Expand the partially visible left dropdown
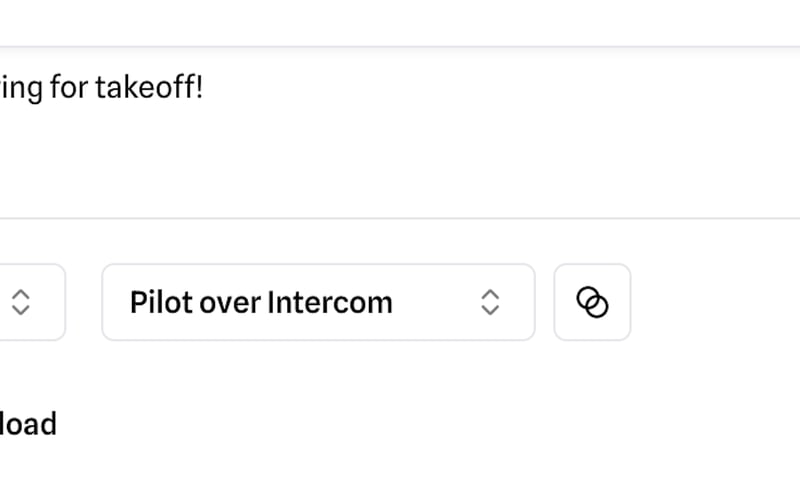Viewport: 800px width, 500px height. pyautogui.click(x=30, y=302)
